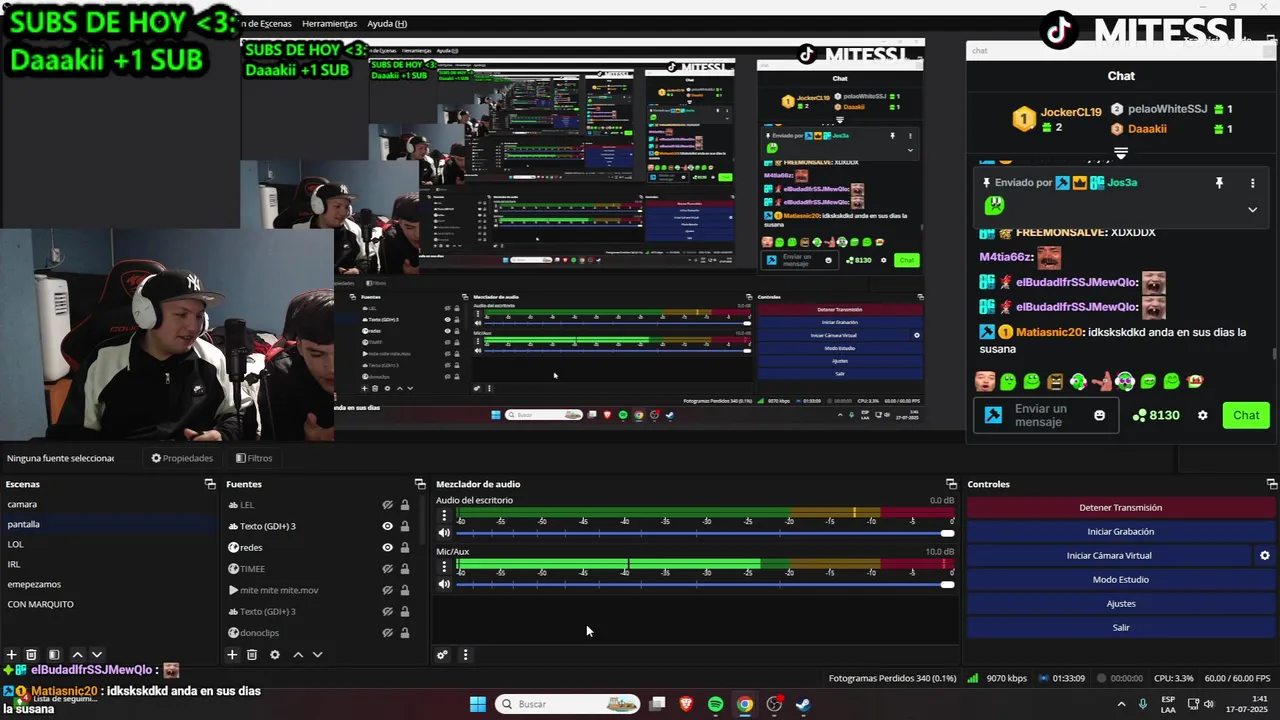Image resolution: width=1280 pixels, height=720 pixels.
Task: Open Ajustes from Controles
Action: 1121,603
